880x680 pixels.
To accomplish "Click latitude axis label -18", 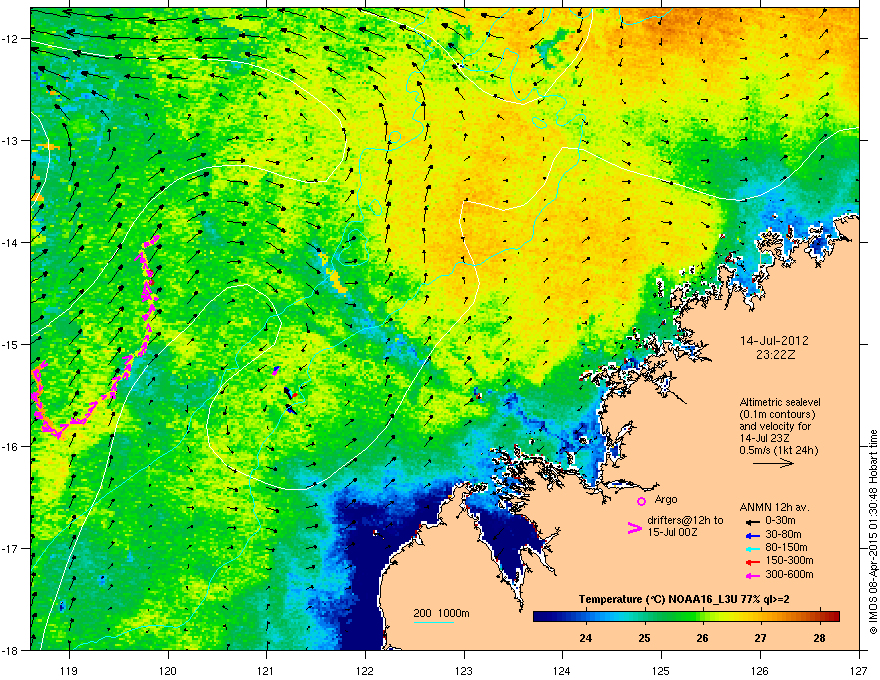I will pyautogui.click(x=10, y=650).
